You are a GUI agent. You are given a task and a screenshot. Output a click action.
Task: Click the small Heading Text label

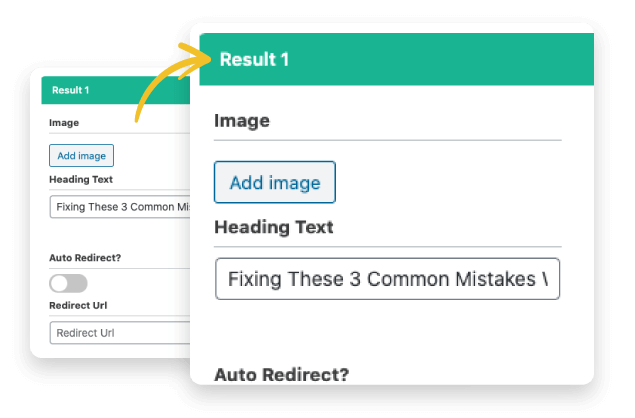(x=81, y=179)
